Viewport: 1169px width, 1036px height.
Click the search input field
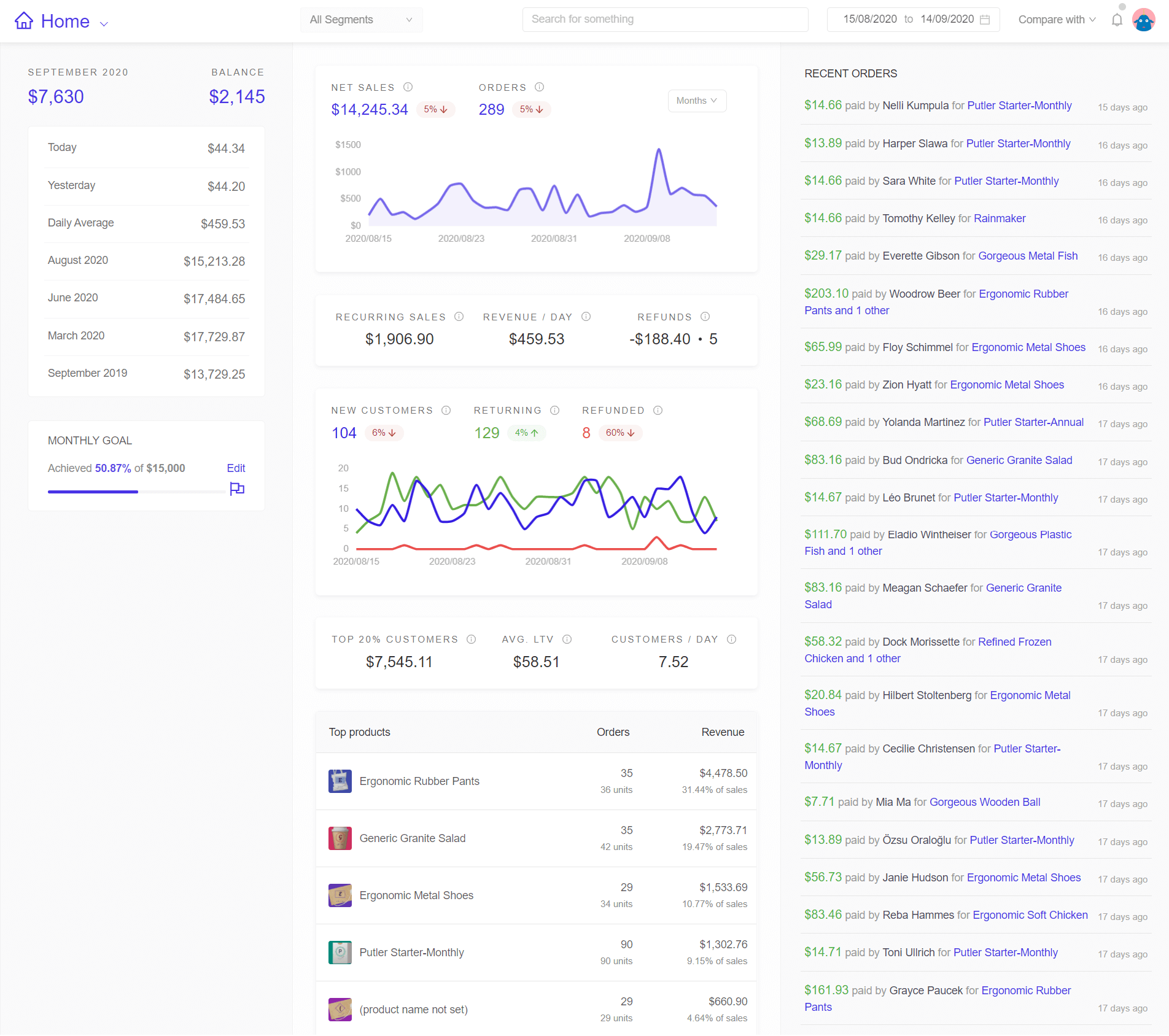tap(665, 20)
